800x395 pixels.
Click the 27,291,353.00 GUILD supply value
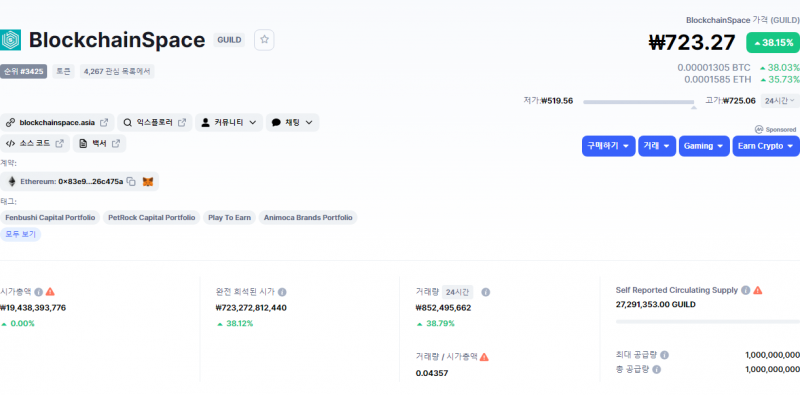656,305
